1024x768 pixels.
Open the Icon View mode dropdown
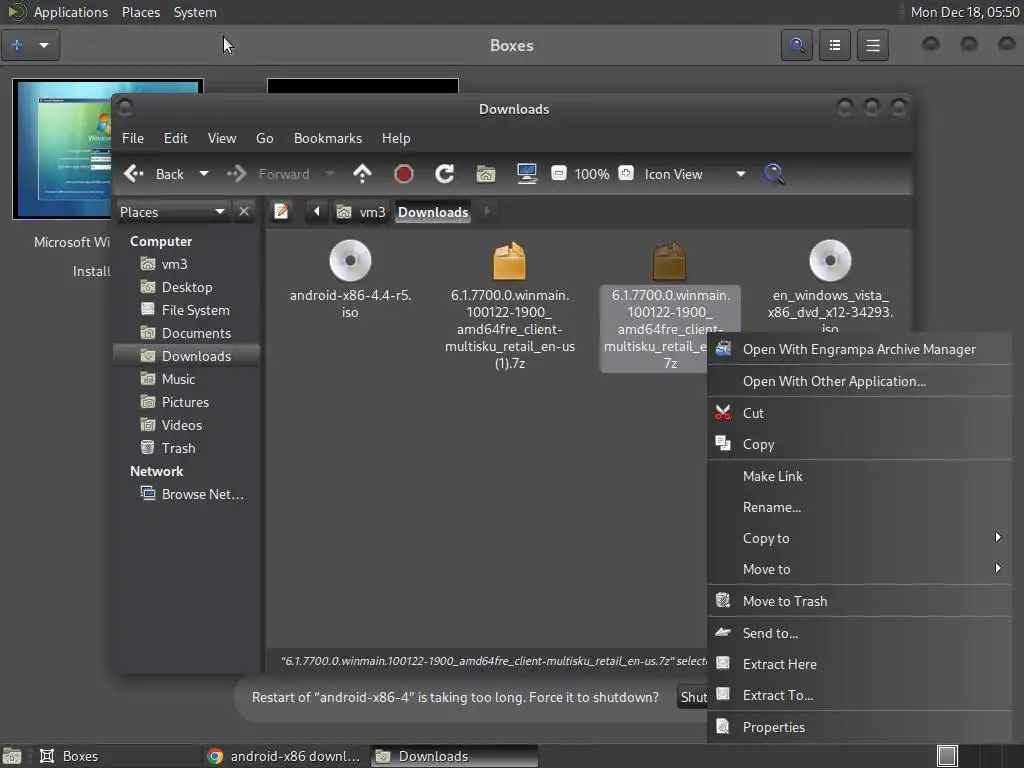[695, 174]
